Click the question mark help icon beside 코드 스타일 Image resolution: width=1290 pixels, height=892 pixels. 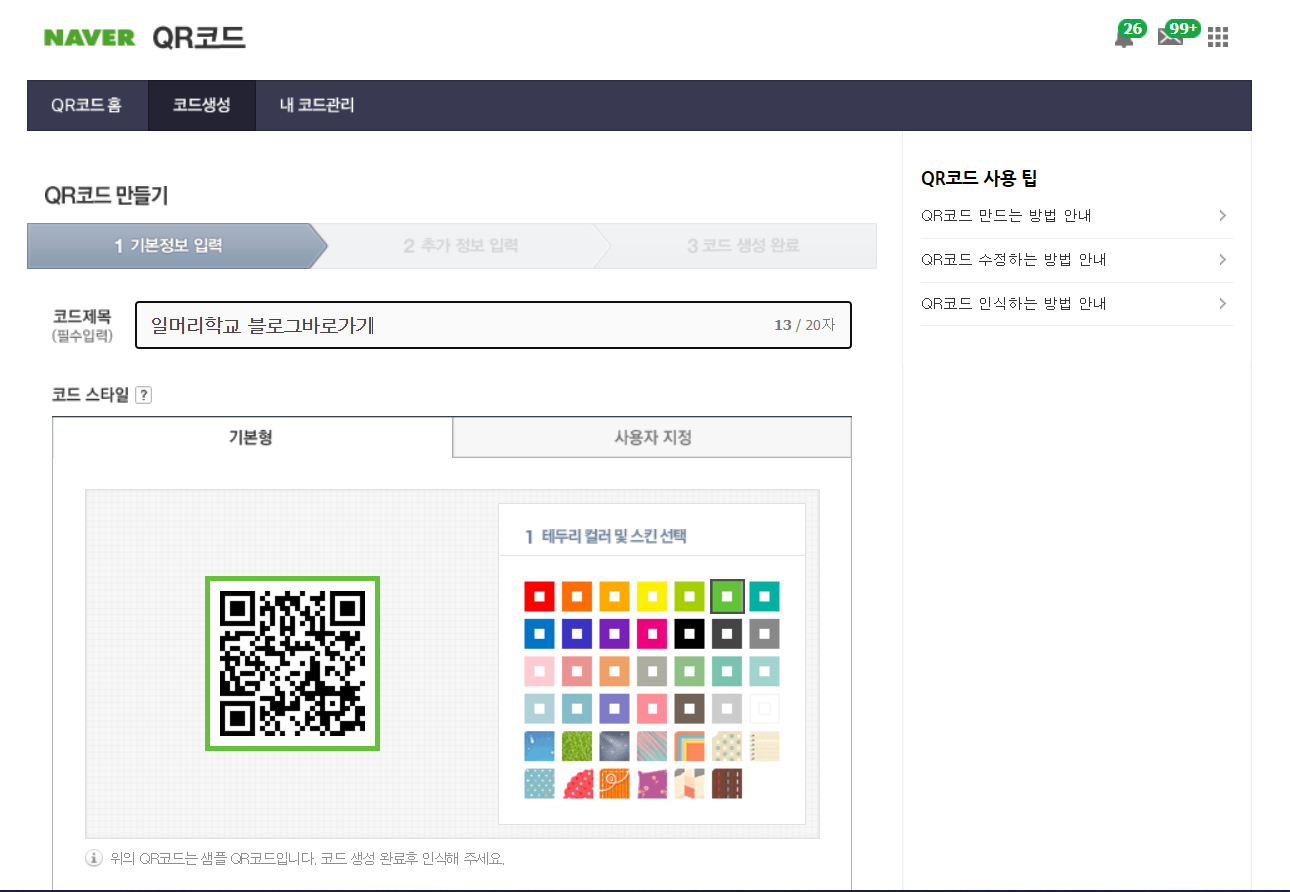click(143, 395)
